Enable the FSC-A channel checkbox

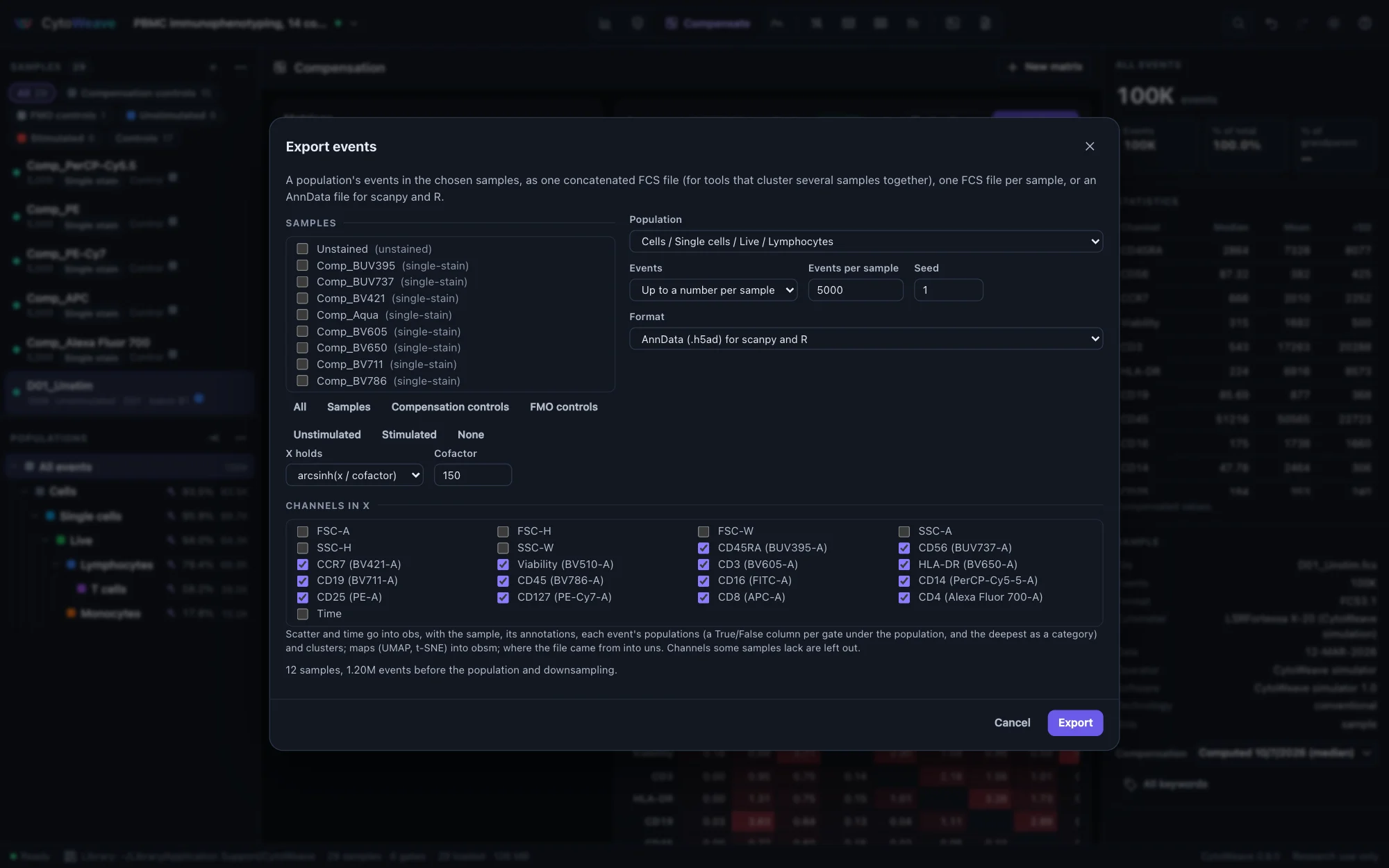pyautogui.click(x=302, y=531)
